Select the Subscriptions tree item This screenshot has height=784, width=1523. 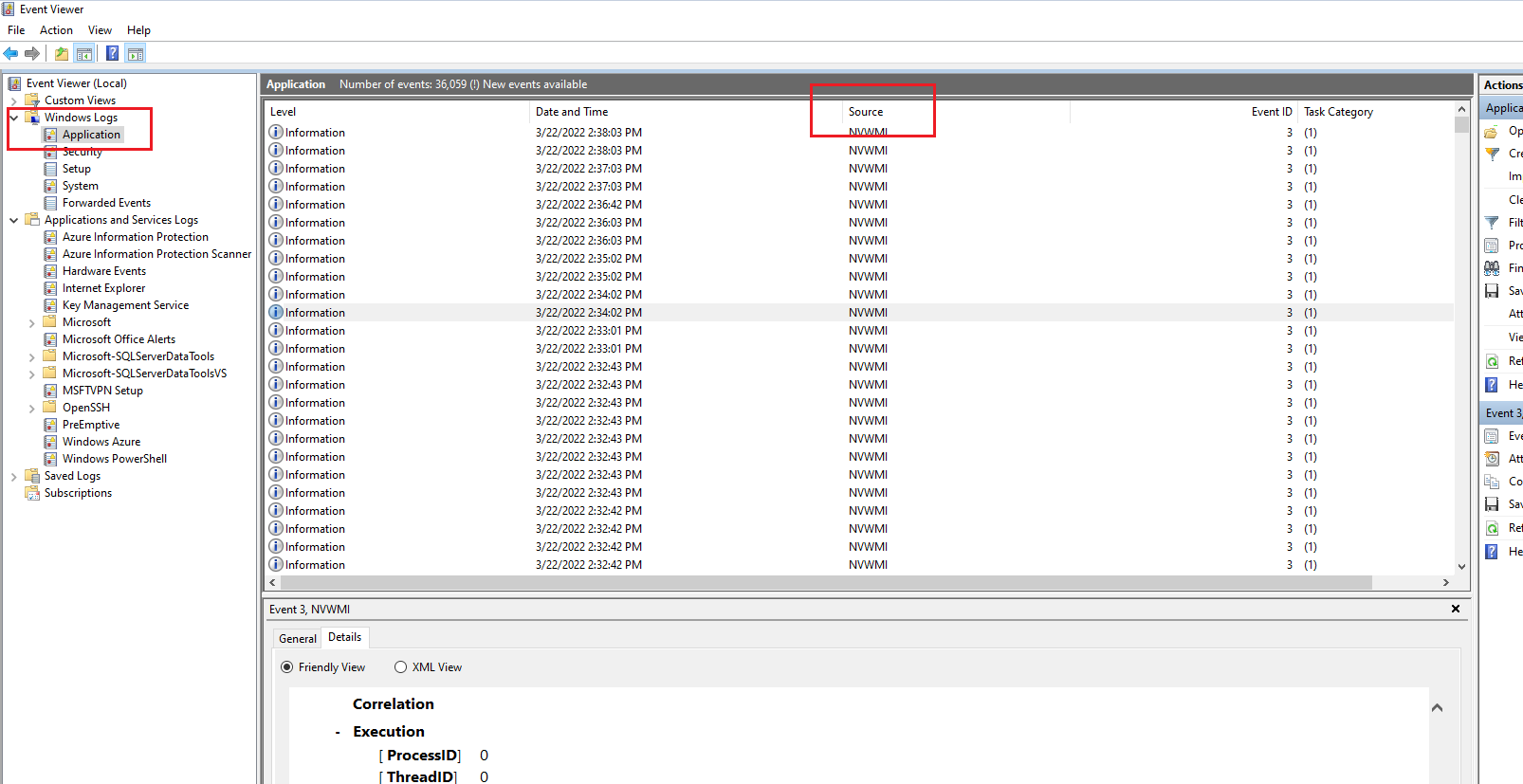pos(78,493)
